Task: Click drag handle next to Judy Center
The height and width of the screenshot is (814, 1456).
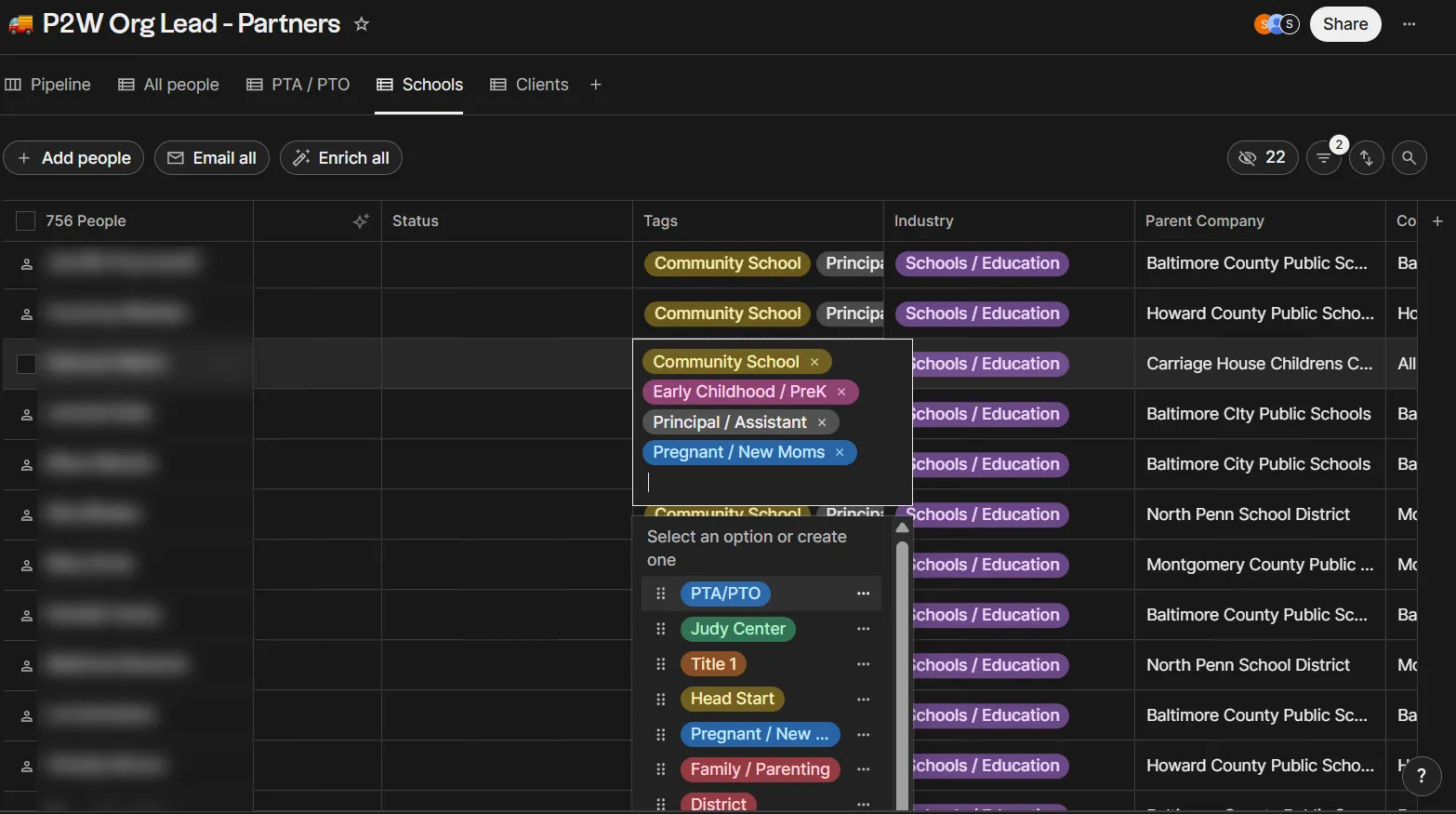Action: [661, 629]
